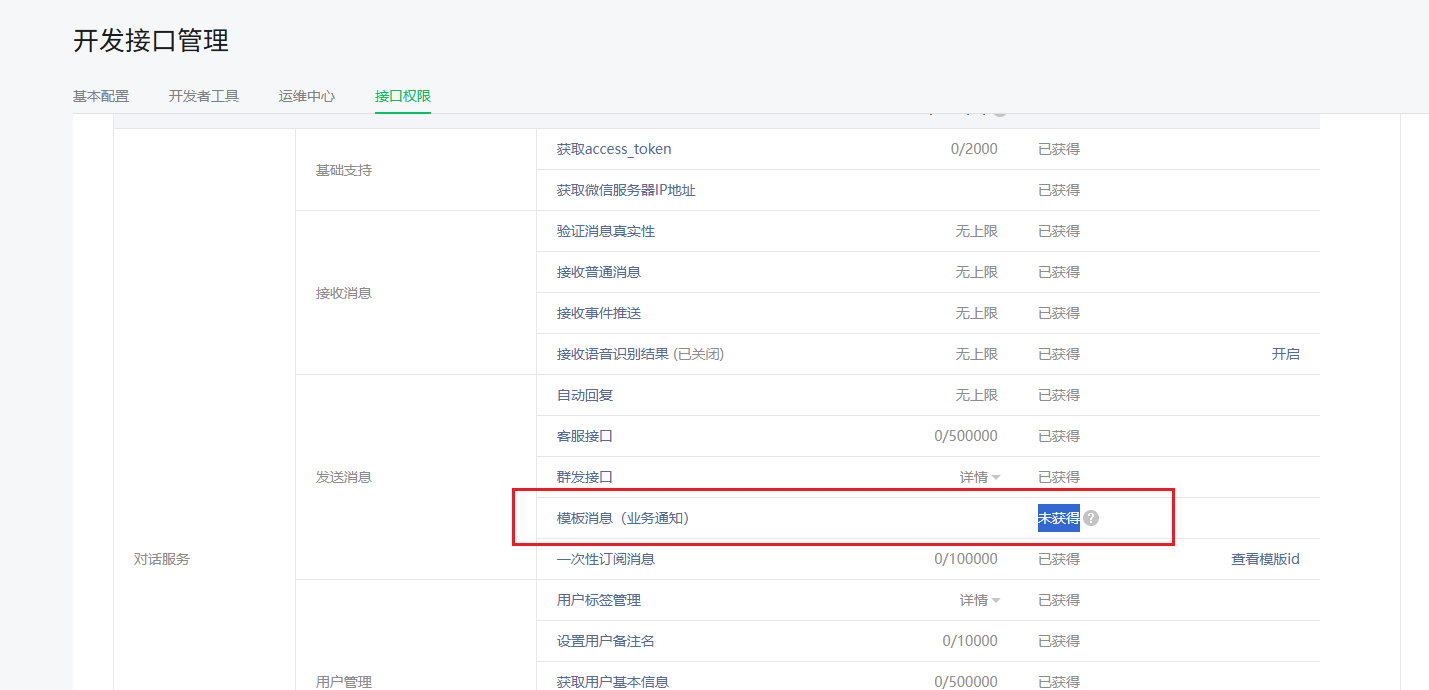1429x690 pixels.
Task: Click the 开发接口管理 page title
Action: point(151,41)
